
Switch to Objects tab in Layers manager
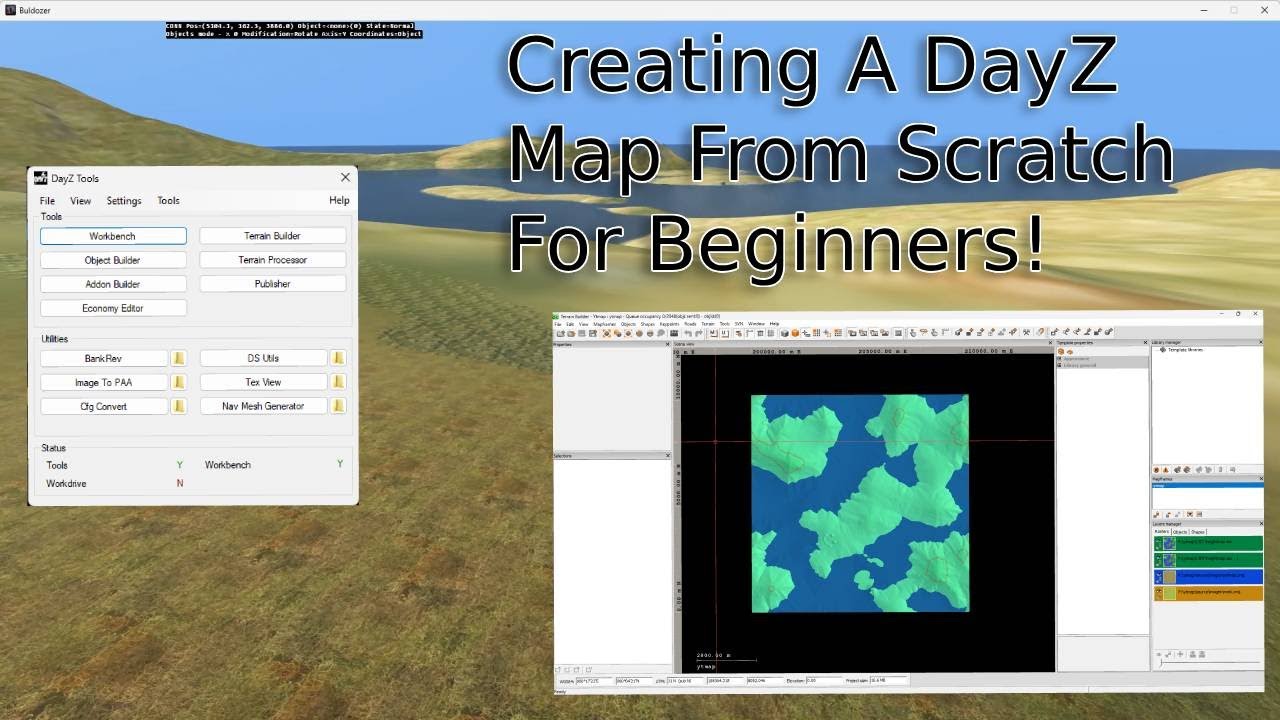[1180, 531]
